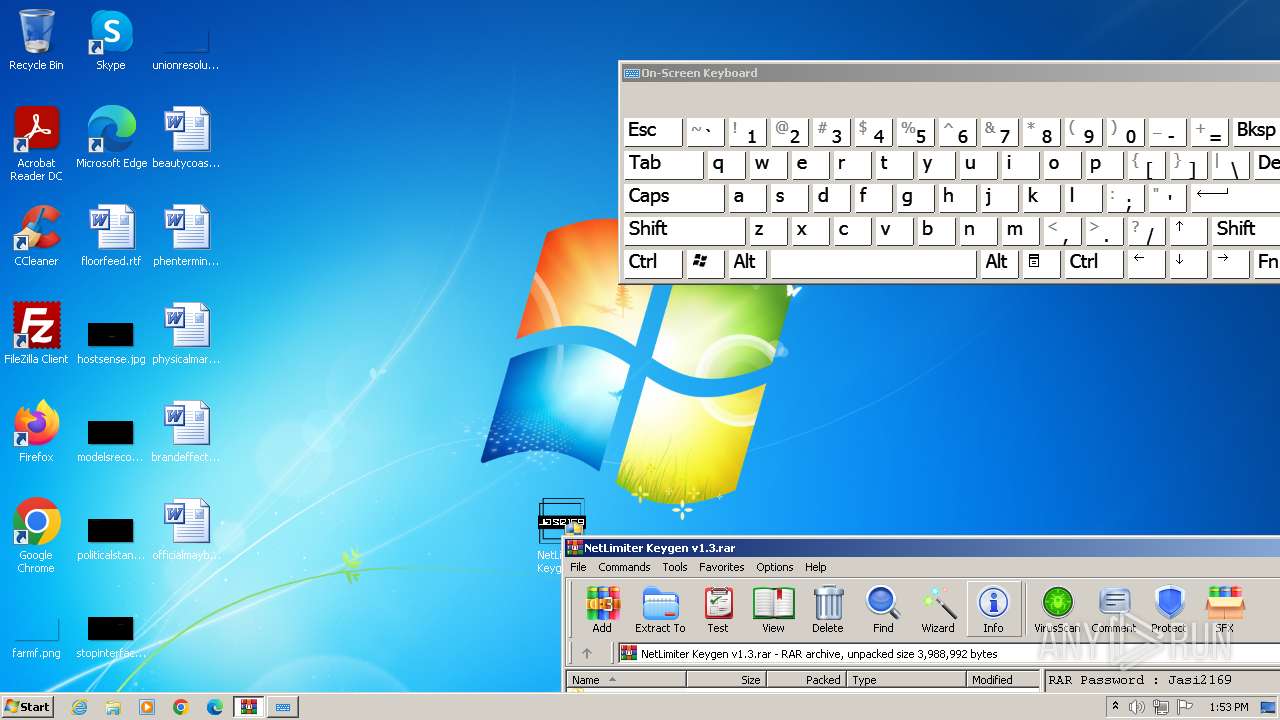Screen dimensions: 1280x720
Task: Open the Help menu in WinRAR
Action: pos(816,567)
